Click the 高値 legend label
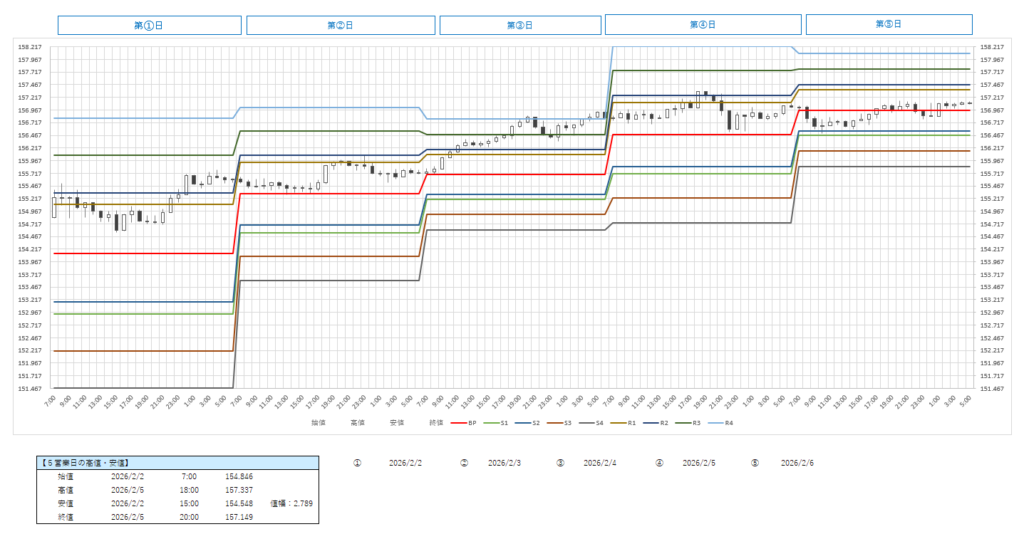 357,423
